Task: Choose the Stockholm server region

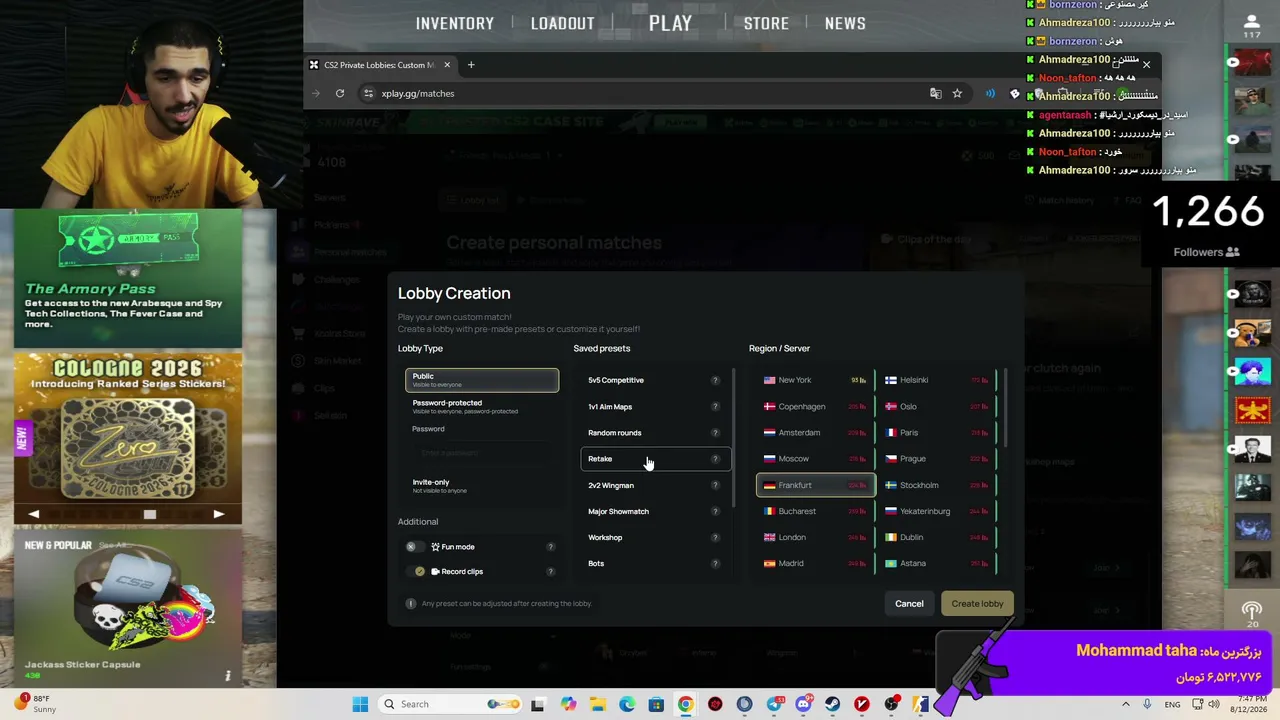Action: tap(938, 485)
